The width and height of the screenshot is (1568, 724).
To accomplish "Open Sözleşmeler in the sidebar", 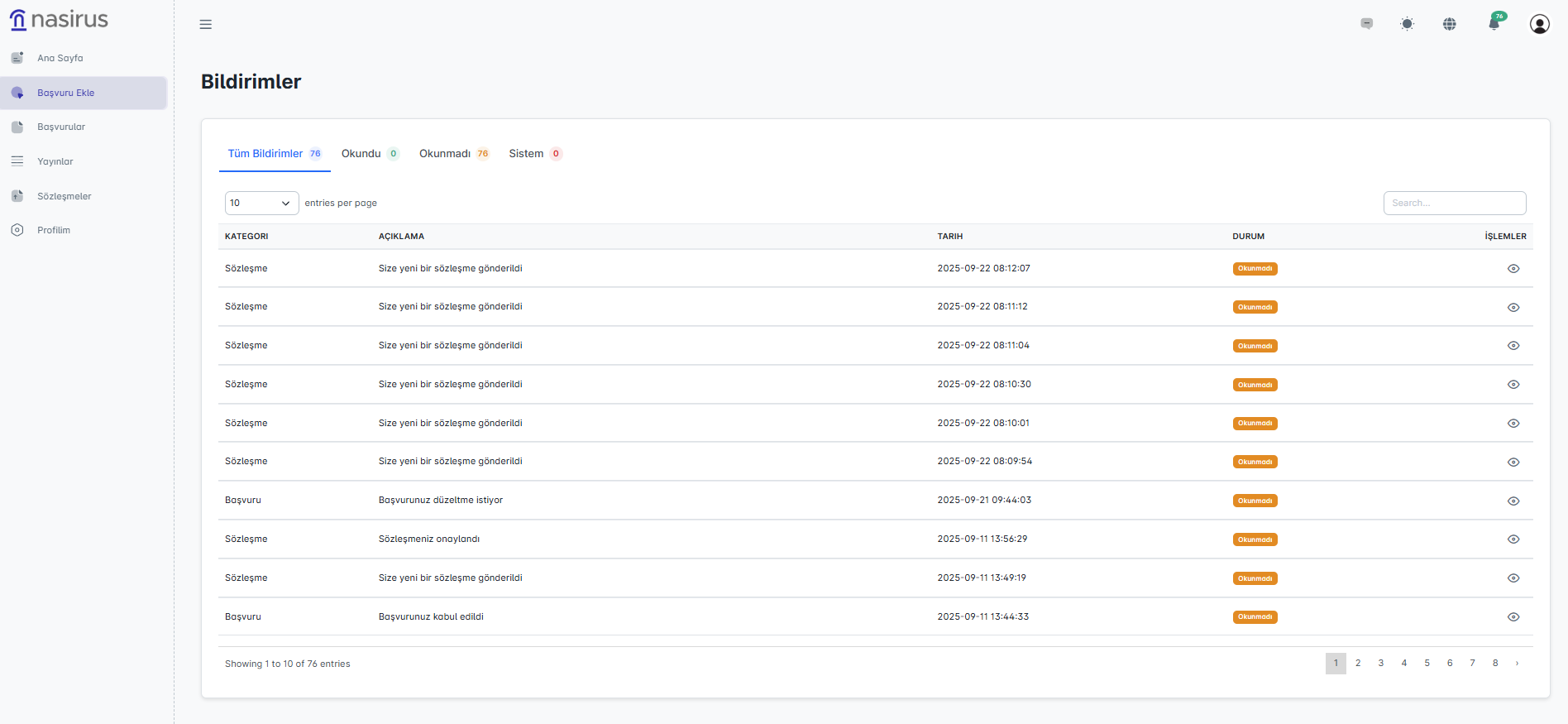I will point(64,196).
